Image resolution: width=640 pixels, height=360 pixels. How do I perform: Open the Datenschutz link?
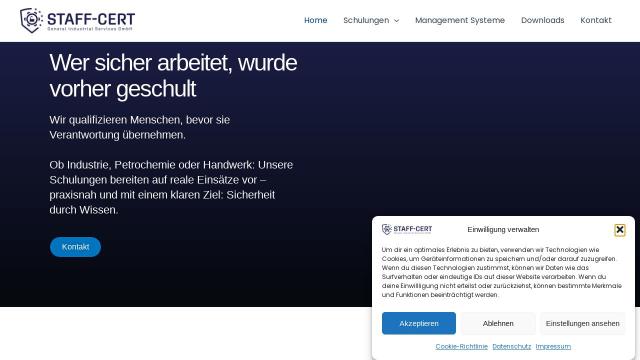(512, 347)
